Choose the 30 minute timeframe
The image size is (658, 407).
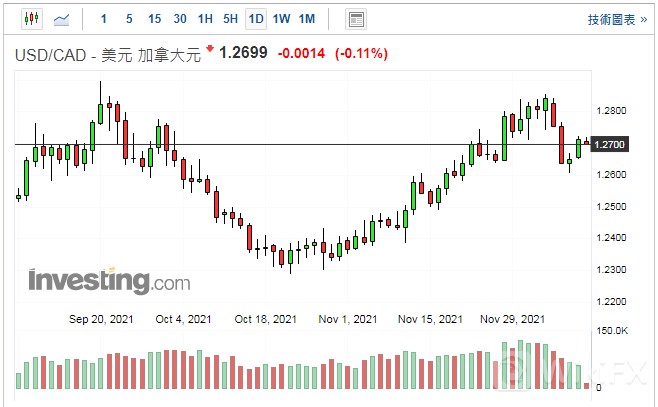click(180, 19)
